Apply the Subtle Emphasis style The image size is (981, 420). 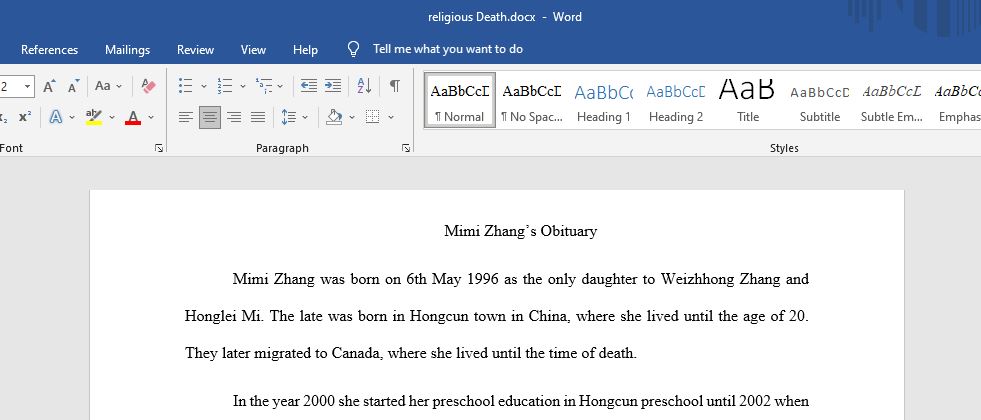tap(892, 100)
